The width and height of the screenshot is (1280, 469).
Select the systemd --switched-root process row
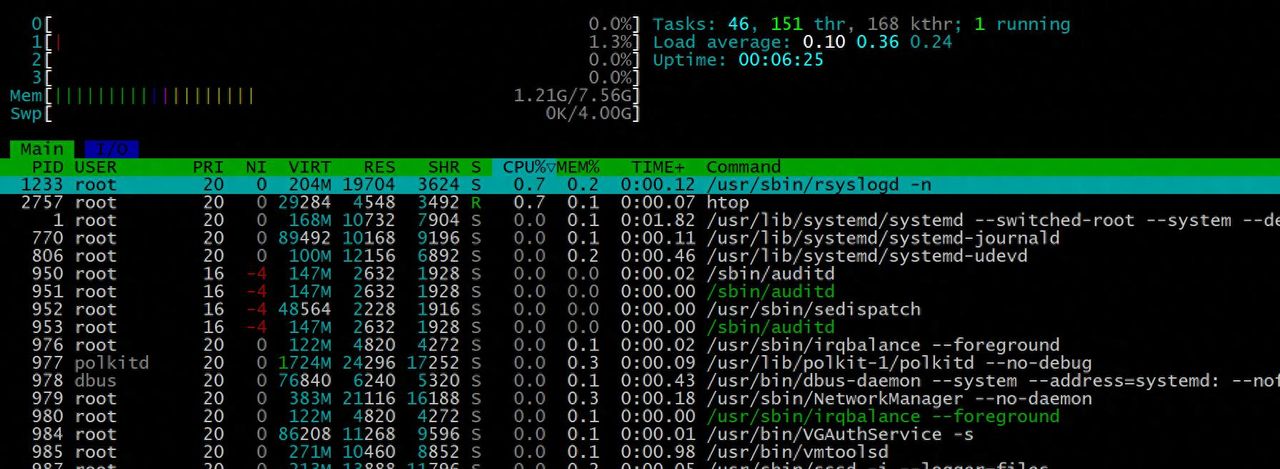(x=640, y=220)
